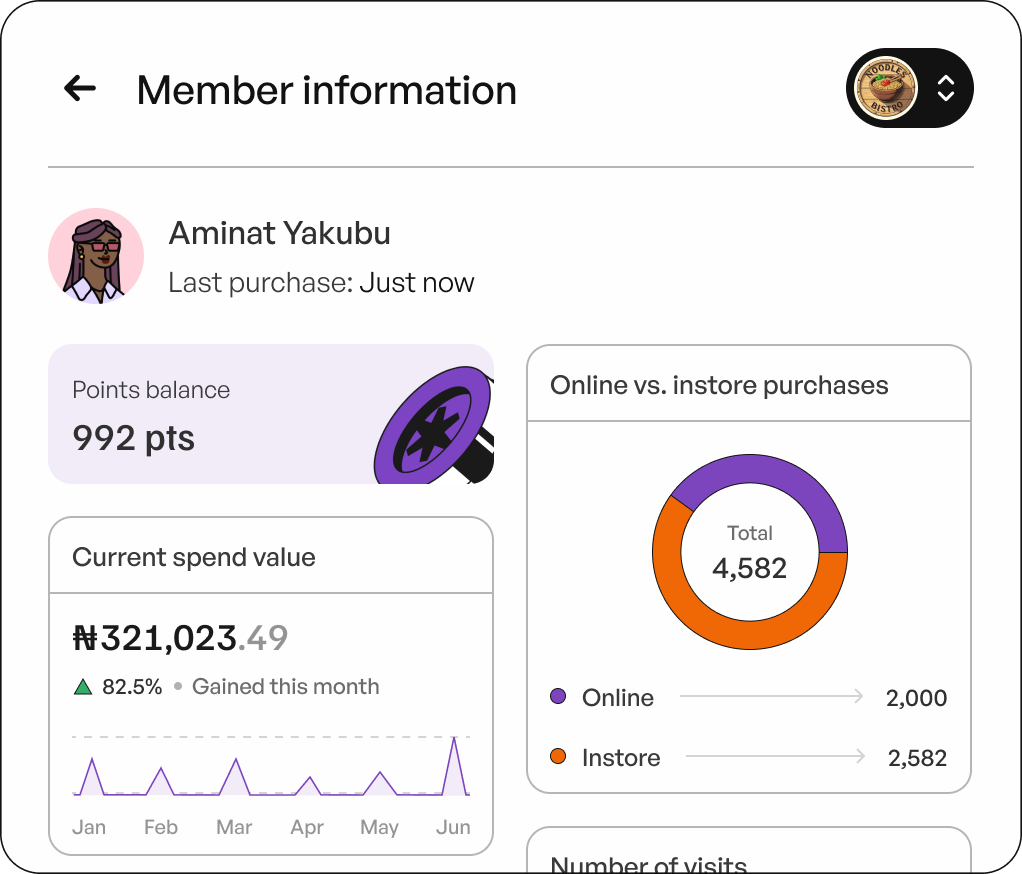
Task: Open the Noodles Bistro store logo
Action: tap(887, 88)
